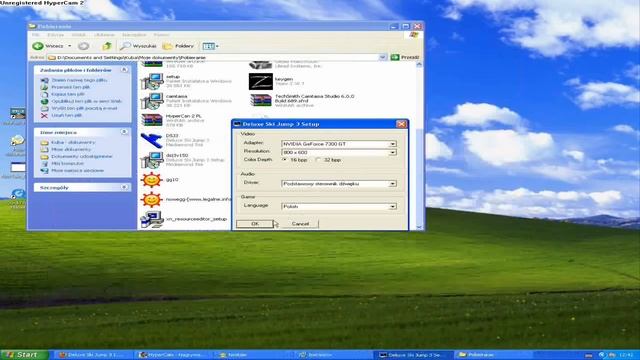Open the Wyszukaj search tool
The height and width of the screenshot is (360, 640).
pyautogui.click(x=138, y=46)
